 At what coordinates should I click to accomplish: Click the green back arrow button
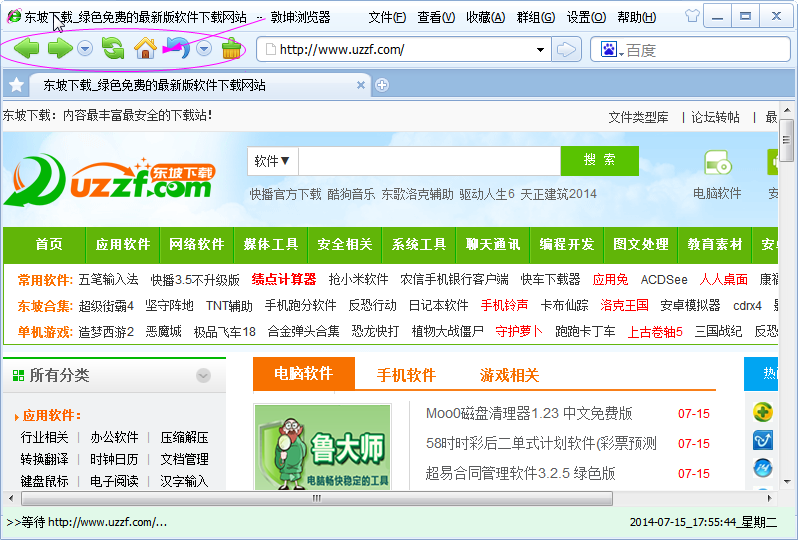[x=26, y=49]
